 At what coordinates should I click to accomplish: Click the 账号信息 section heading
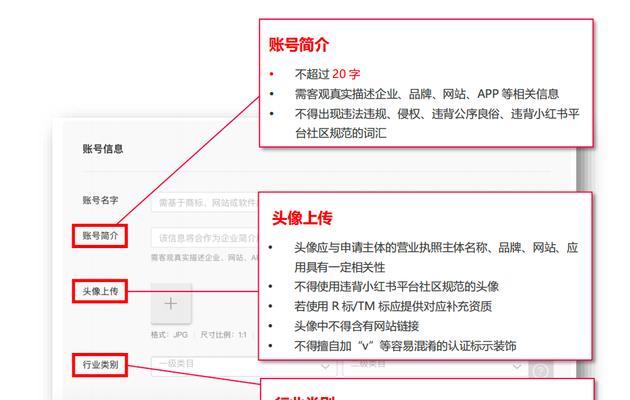click(103, 149)
